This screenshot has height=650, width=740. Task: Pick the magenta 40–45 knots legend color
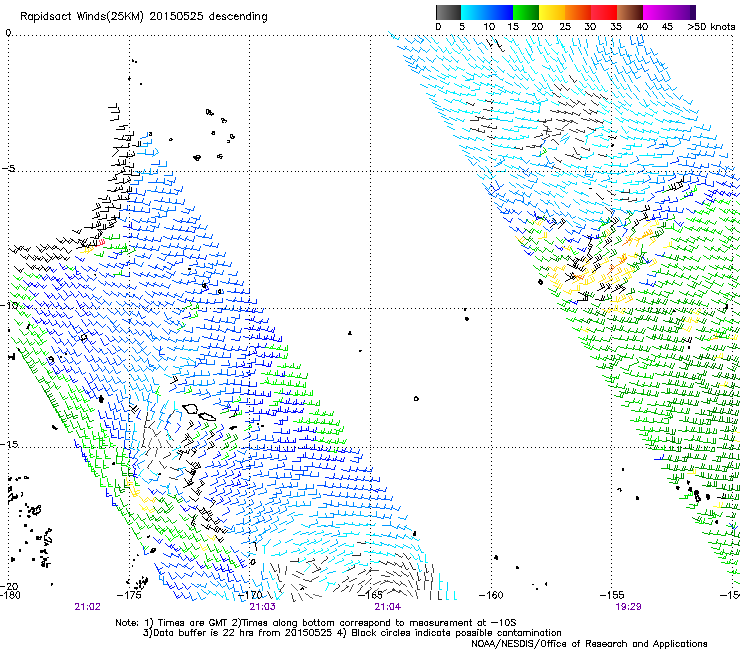(656, 12)
